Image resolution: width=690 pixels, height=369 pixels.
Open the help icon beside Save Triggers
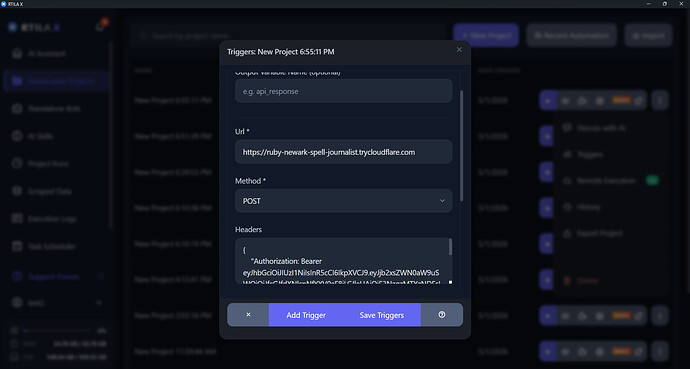[x=442, y=314]
